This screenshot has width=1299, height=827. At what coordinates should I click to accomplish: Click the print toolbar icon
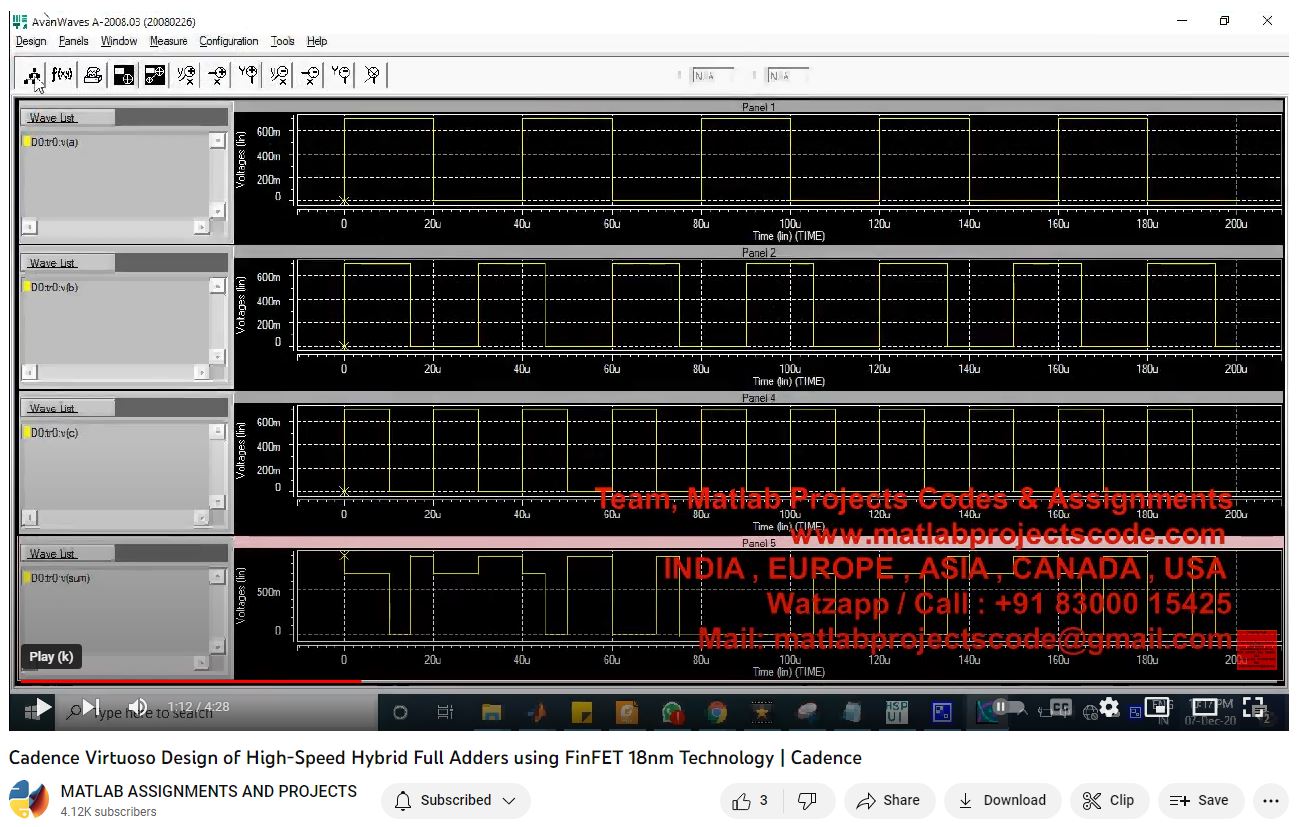pyautogui.click(x=93, y=75)
